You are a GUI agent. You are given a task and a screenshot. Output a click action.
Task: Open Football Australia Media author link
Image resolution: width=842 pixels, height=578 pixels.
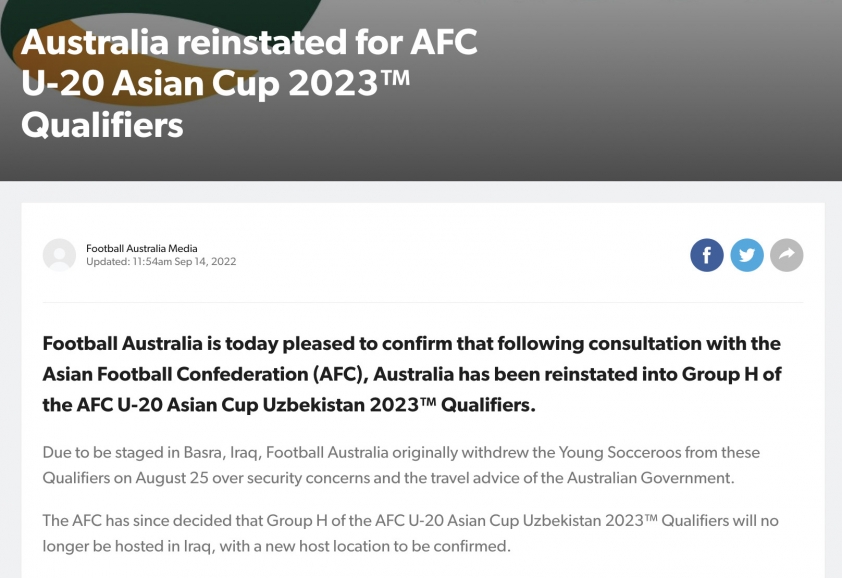coord(142,248)
